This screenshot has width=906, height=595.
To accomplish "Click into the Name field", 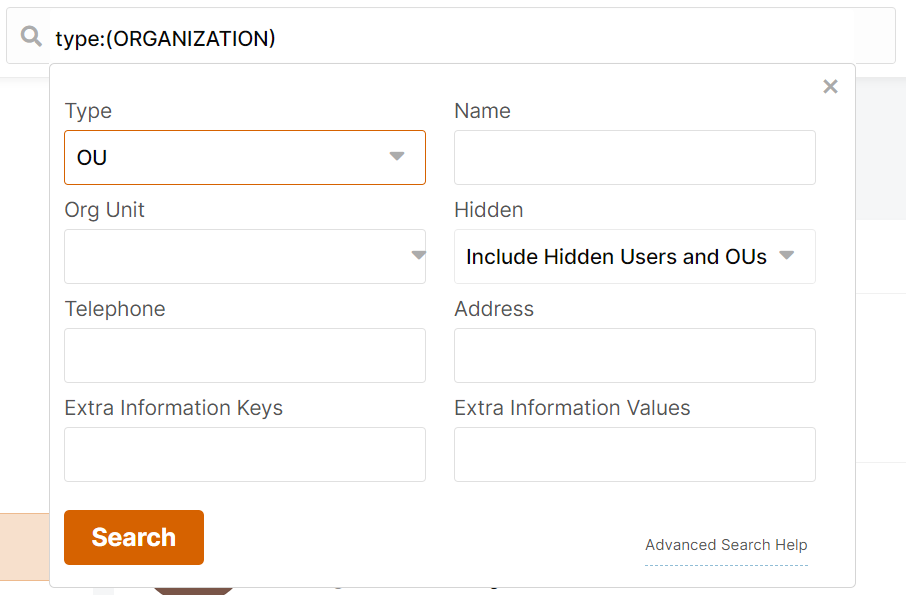I will [634, 158].
